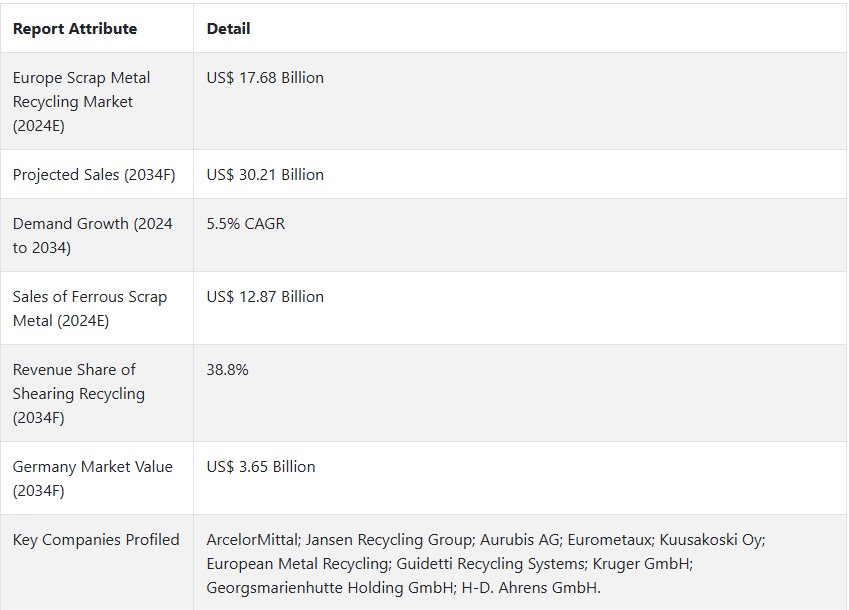Select the US$ 12.87 Billion value
The width and height of the screenshot is (849, 610).
coord(265,297)
